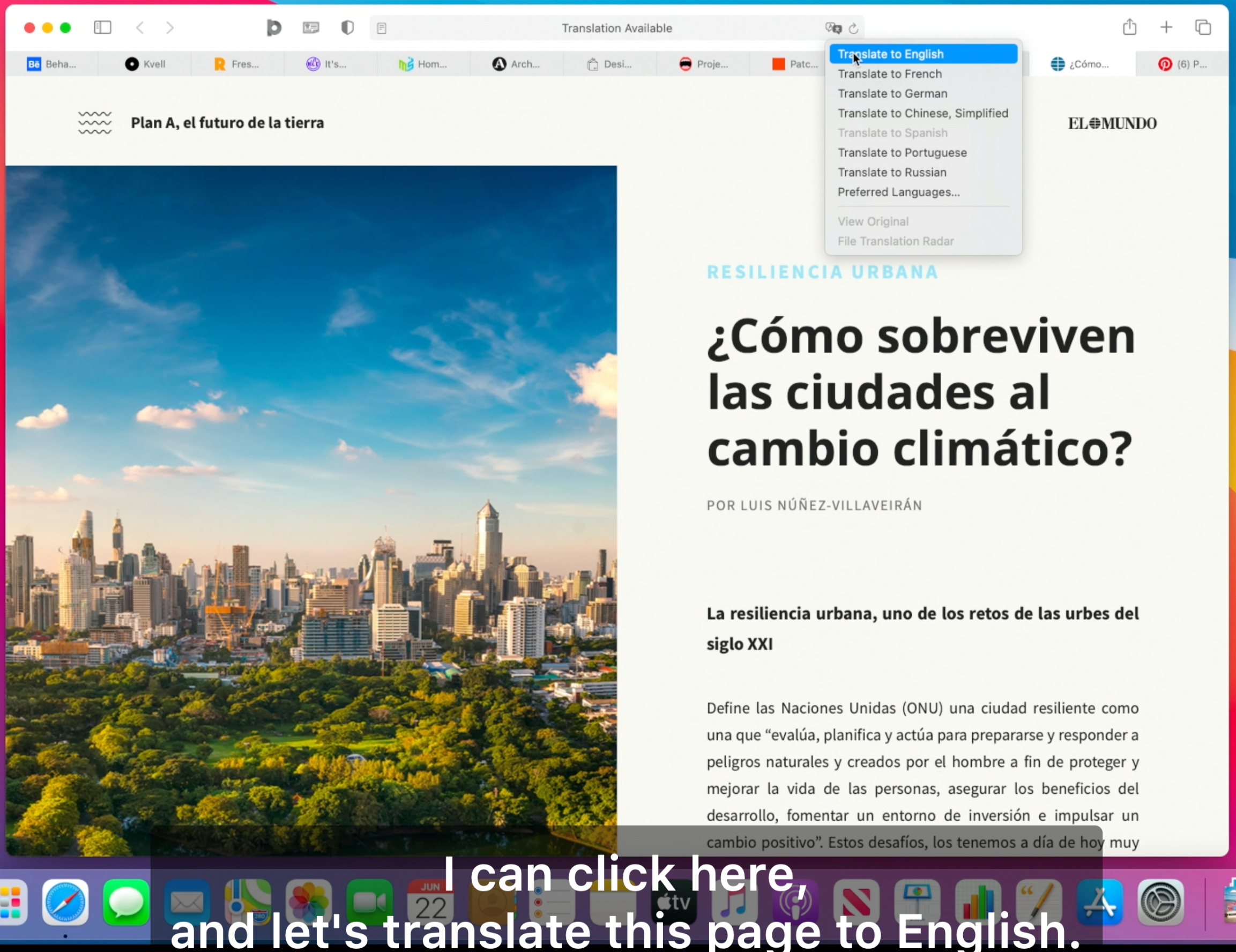This screenshot has width=1236, height=952.
Task: Select File Translation Radar option
Action: [896, 241]
